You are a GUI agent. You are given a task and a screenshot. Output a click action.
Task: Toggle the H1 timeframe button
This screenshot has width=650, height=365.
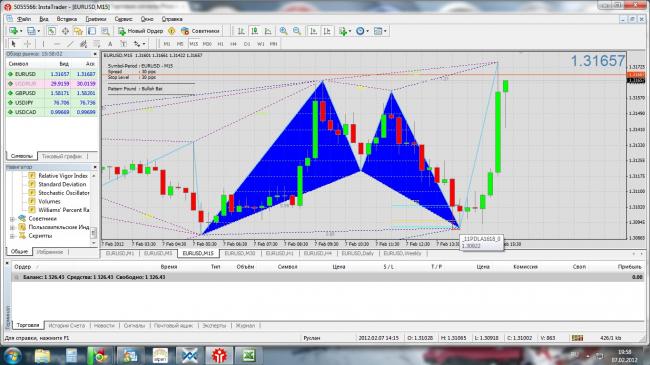[221, 44]
